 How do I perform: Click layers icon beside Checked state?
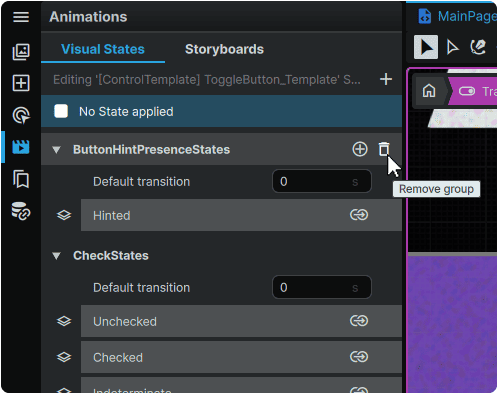coord(64,357)
